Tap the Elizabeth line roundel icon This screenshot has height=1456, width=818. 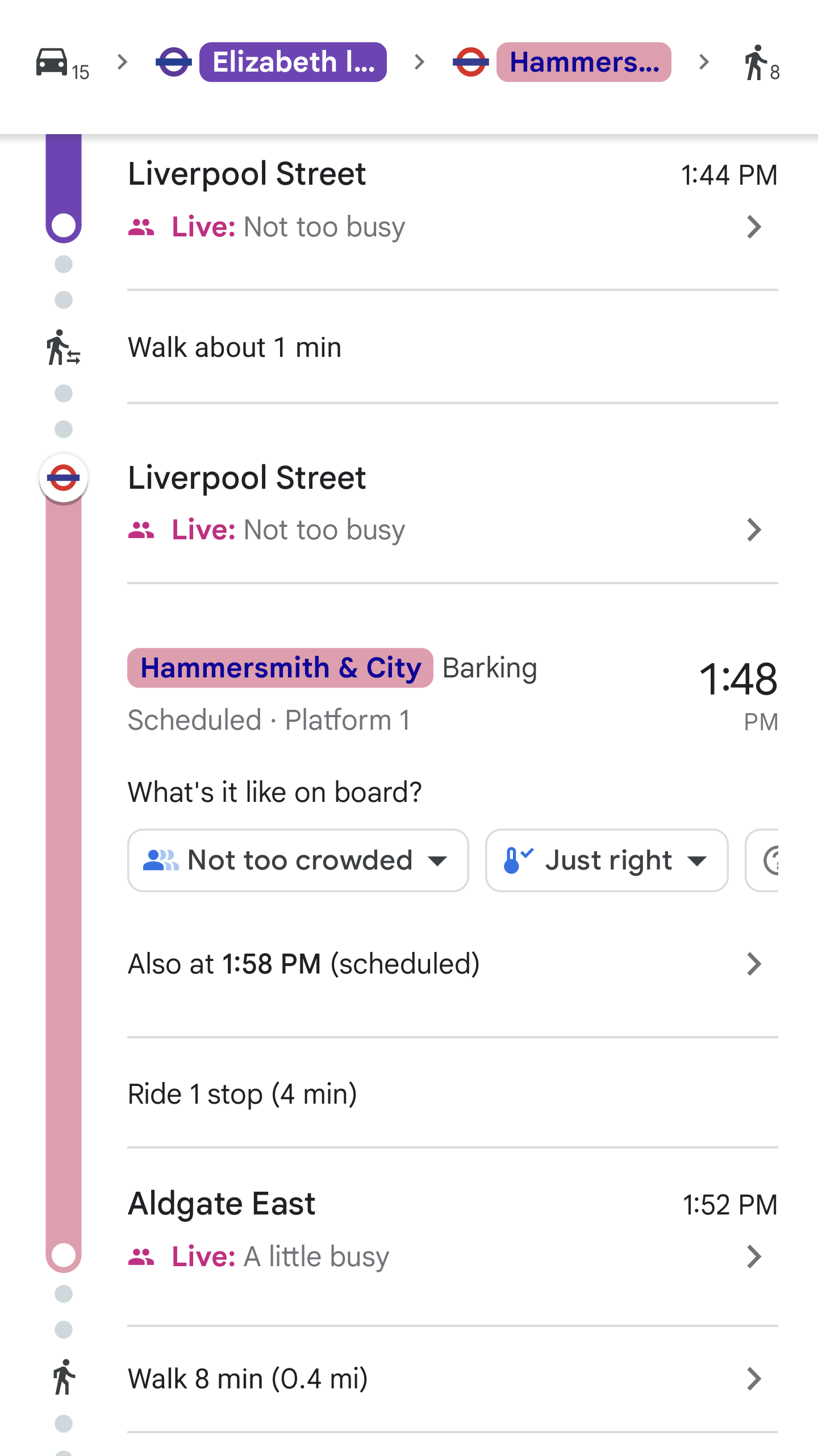[x=174, y=62]
